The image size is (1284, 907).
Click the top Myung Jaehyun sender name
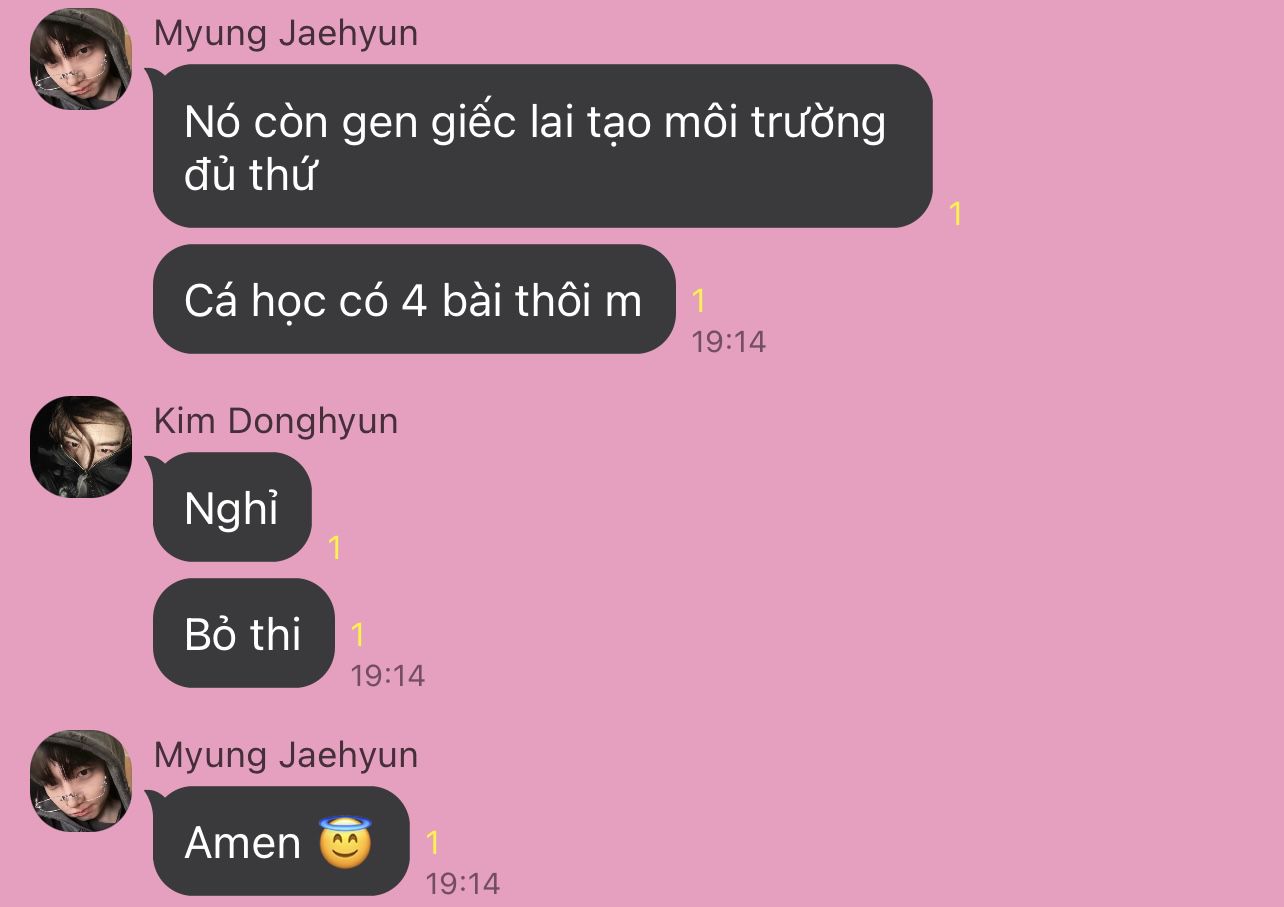[x=286, y=33]
